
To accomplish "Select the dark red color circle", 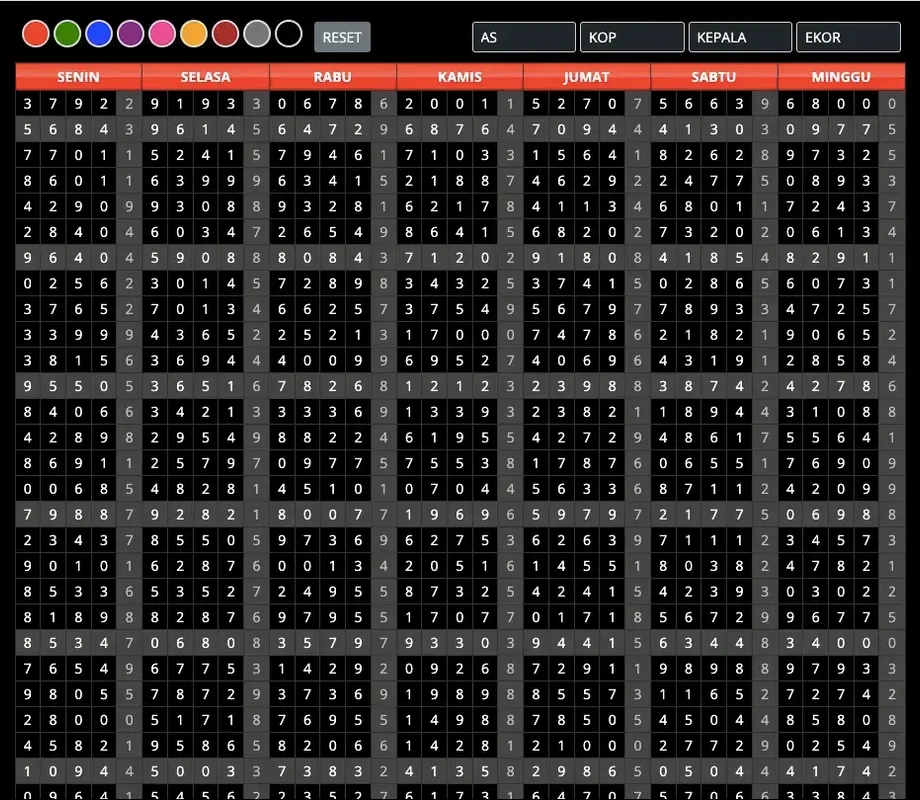I will [x=225, y=34].
